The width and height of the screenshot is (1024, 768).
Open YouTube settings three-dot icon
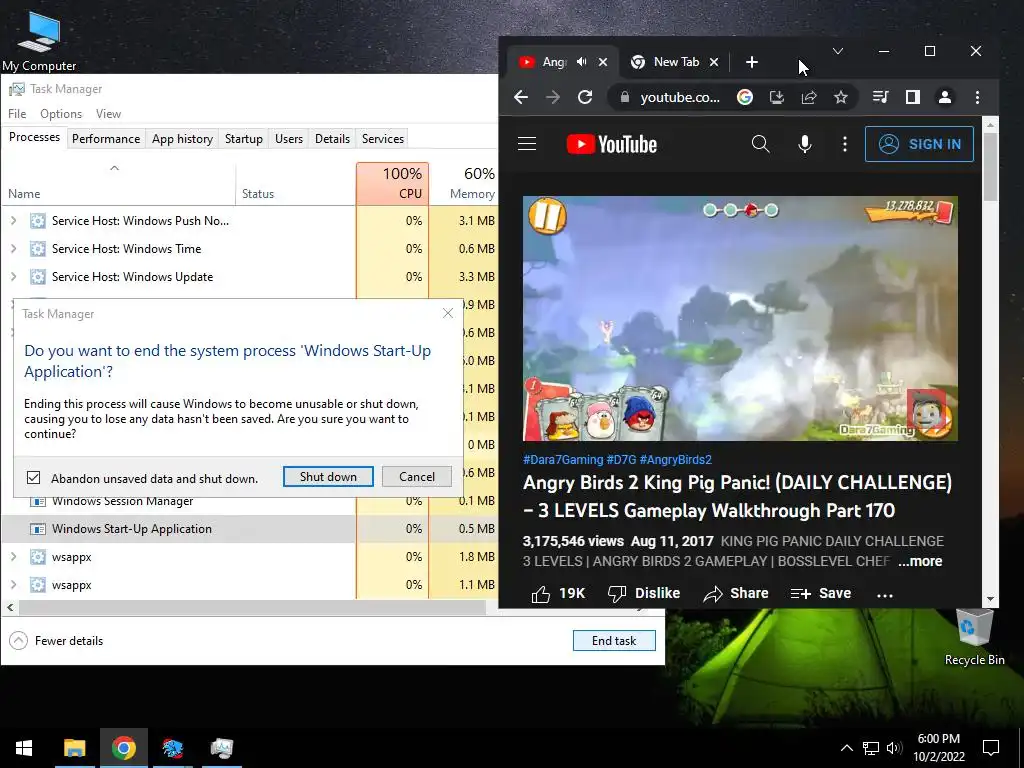click(x=844, y=144)
